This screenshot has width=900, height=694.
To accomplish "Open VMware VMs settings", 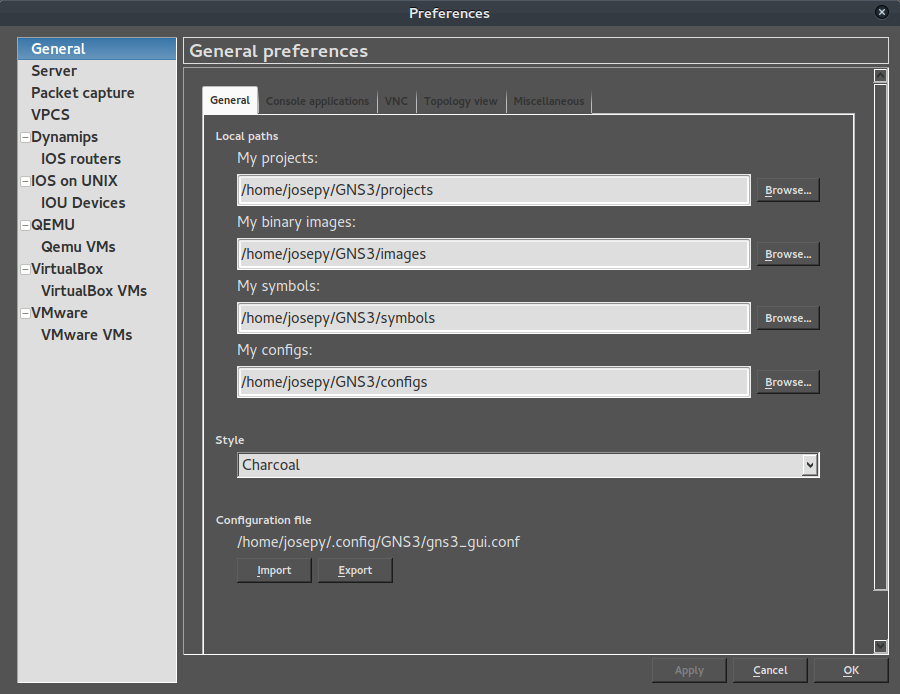I will click(x=87, y=335).
